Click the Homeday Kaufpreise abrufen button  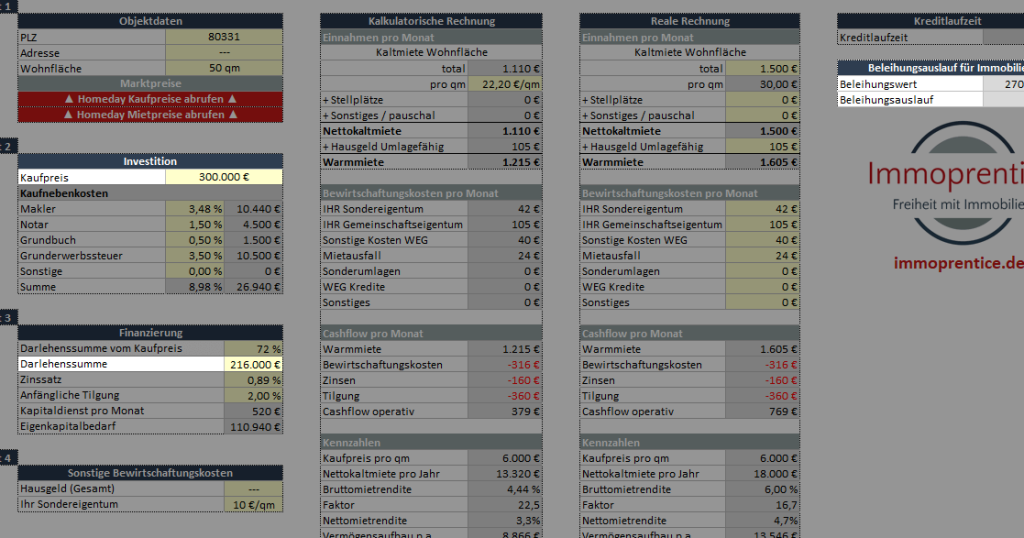[150, 99]
